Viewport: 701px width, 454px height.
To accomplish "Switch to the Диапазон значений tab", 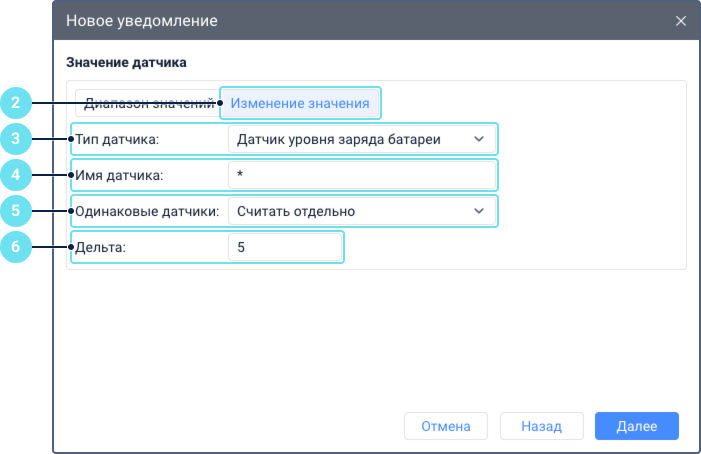I will (x=148, y=102).
